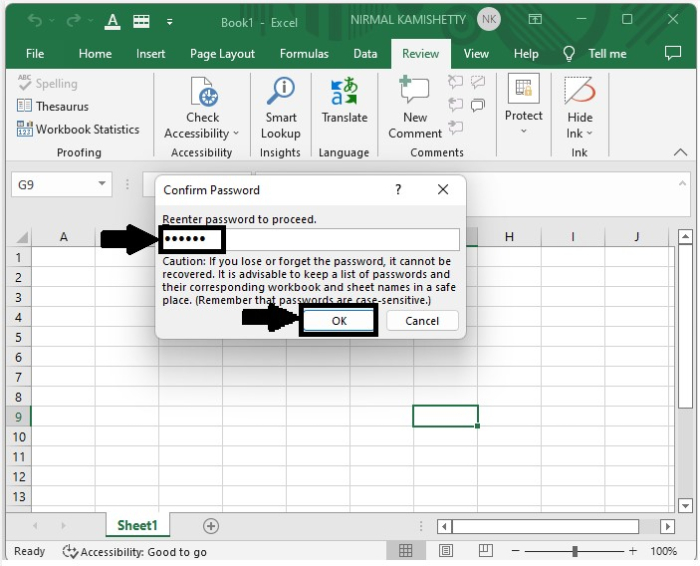The image size is (700, 566).
Task: Switch to the Insert tab
Action: [150, 54]
